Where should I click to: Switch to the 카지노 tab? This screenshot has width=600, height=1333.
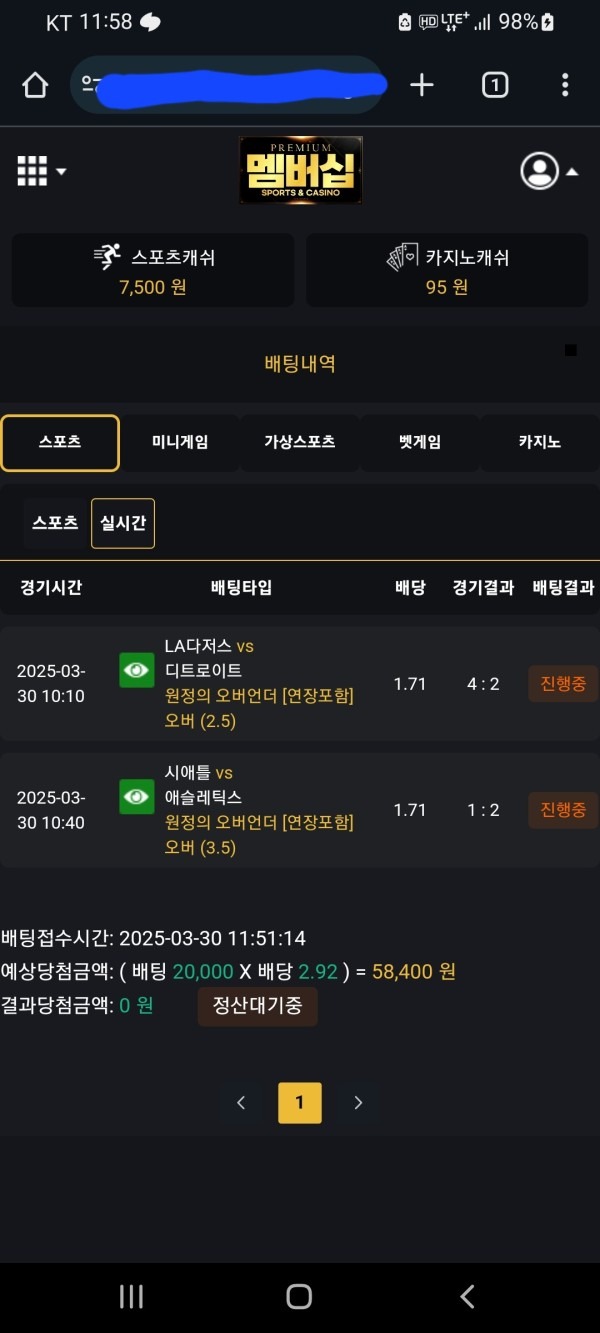(x=539, y=441)
